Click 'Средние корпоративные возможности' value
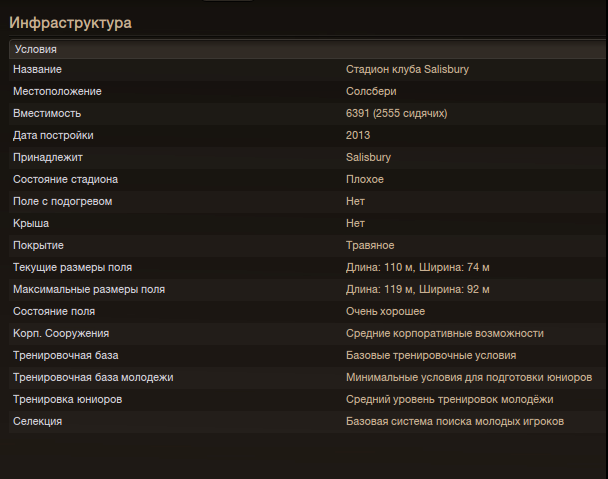 point(445,334)
